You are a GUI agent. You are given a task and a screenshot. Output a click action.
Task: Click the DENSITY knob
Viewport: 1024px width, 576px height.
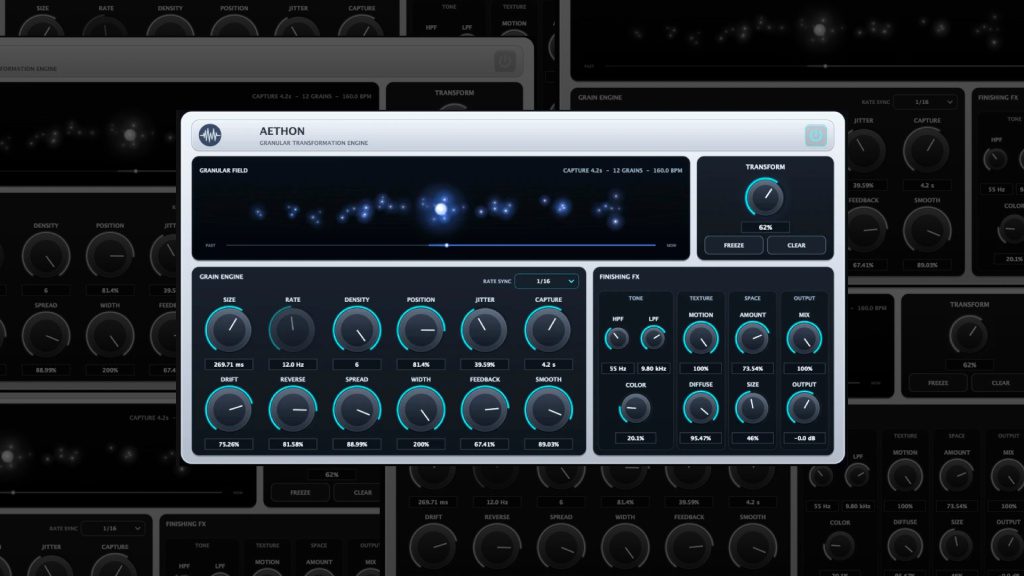coord(357,330)
